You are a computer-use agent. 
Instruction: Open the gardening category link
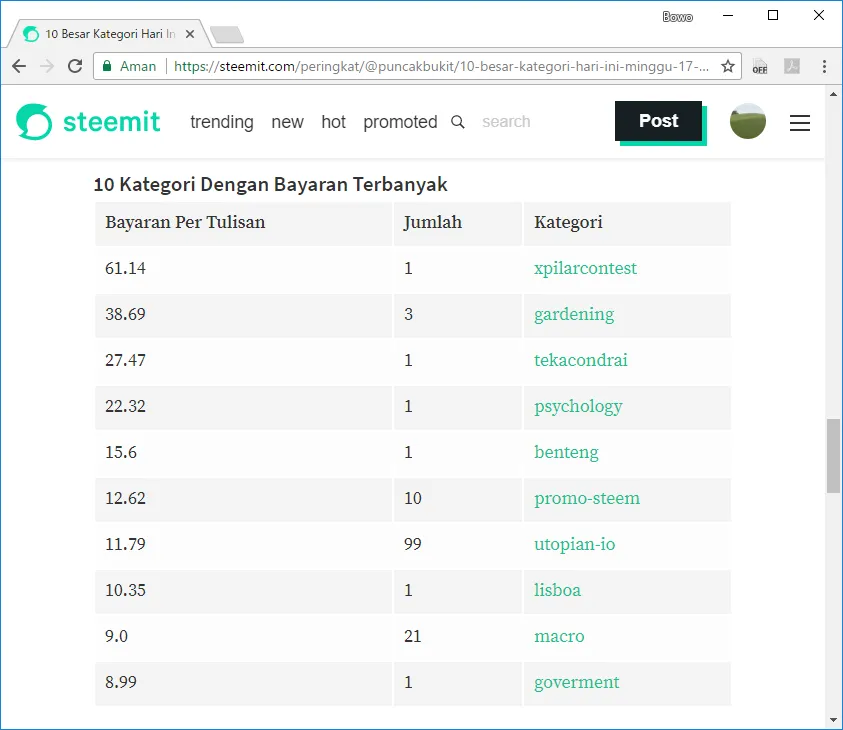[574, 314]
